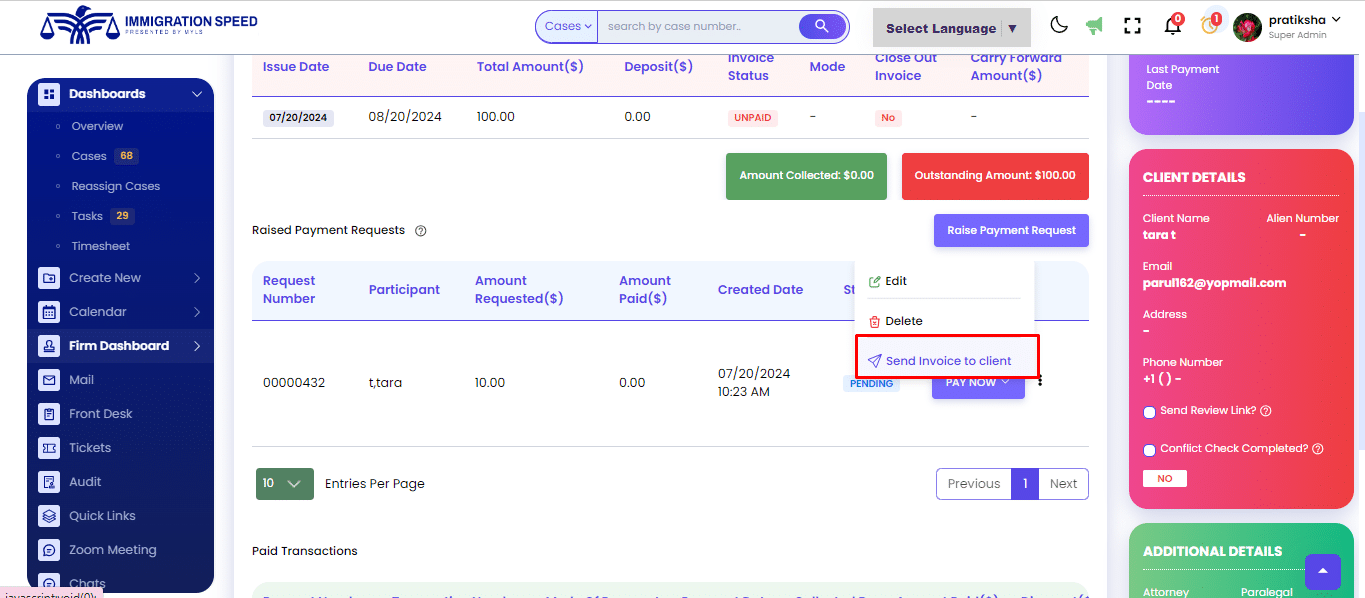The height and width of the screenshot is (598, 1365).
Task: Change the Entries Per Page dropdown
Action: coord(284,484)
